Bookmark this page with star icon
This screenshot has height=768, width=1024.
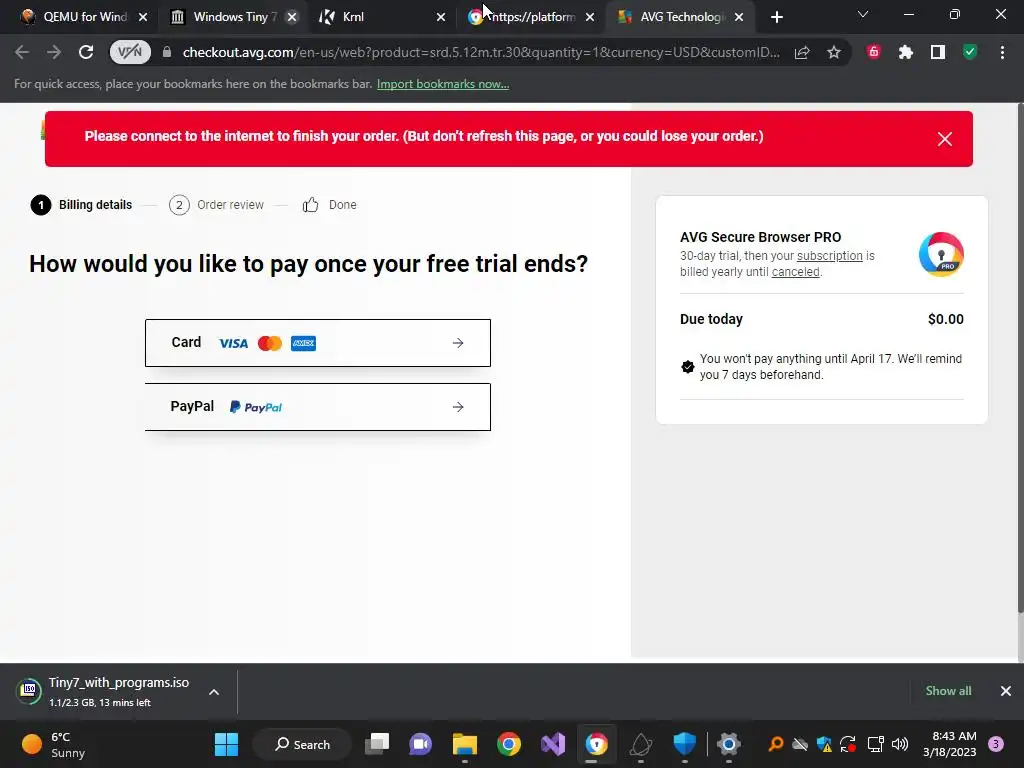(833, 52)
